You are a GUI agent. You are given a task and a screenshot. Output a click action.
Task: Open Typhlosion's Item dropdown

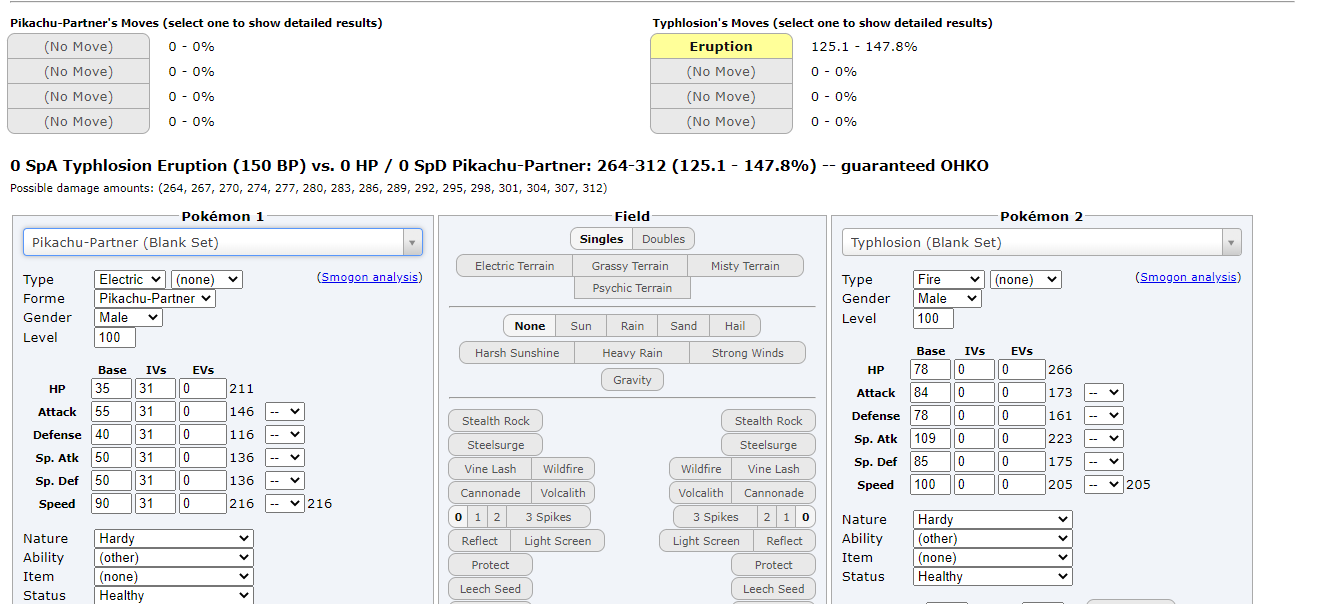[x=993, y=558]
